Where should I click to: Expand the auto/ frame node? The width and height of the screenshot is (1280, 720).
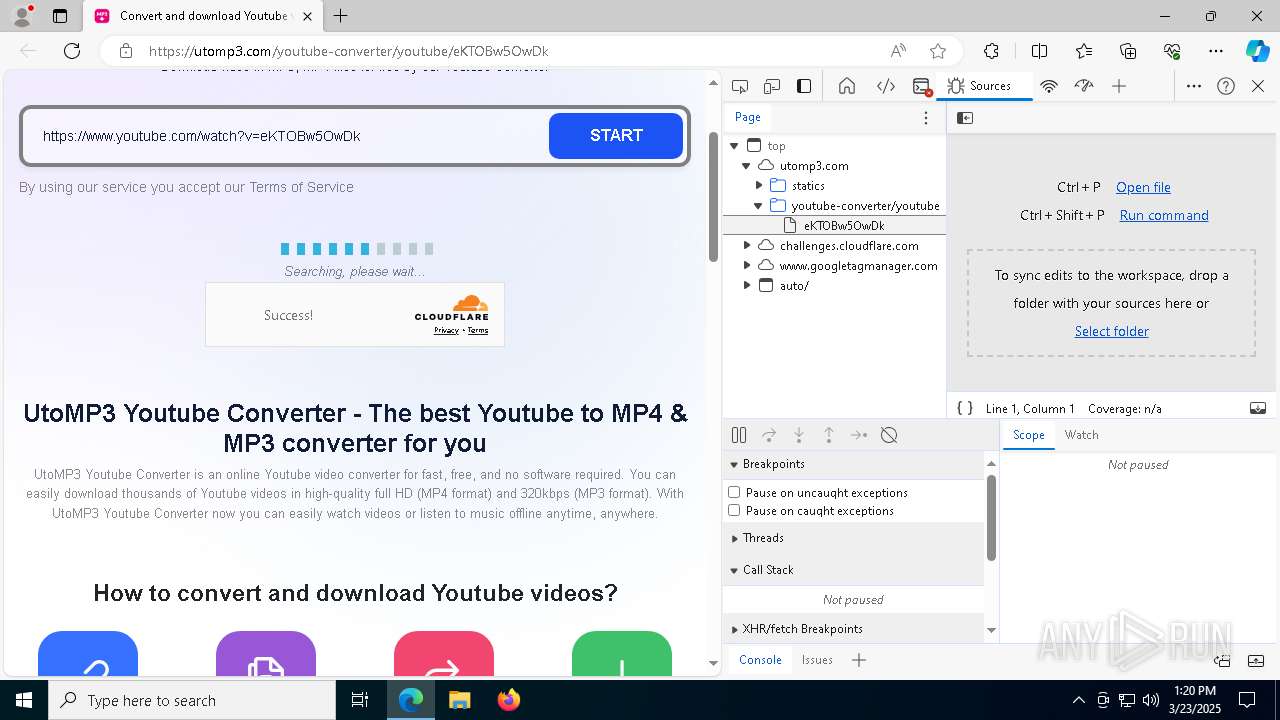tap(746, 286)
